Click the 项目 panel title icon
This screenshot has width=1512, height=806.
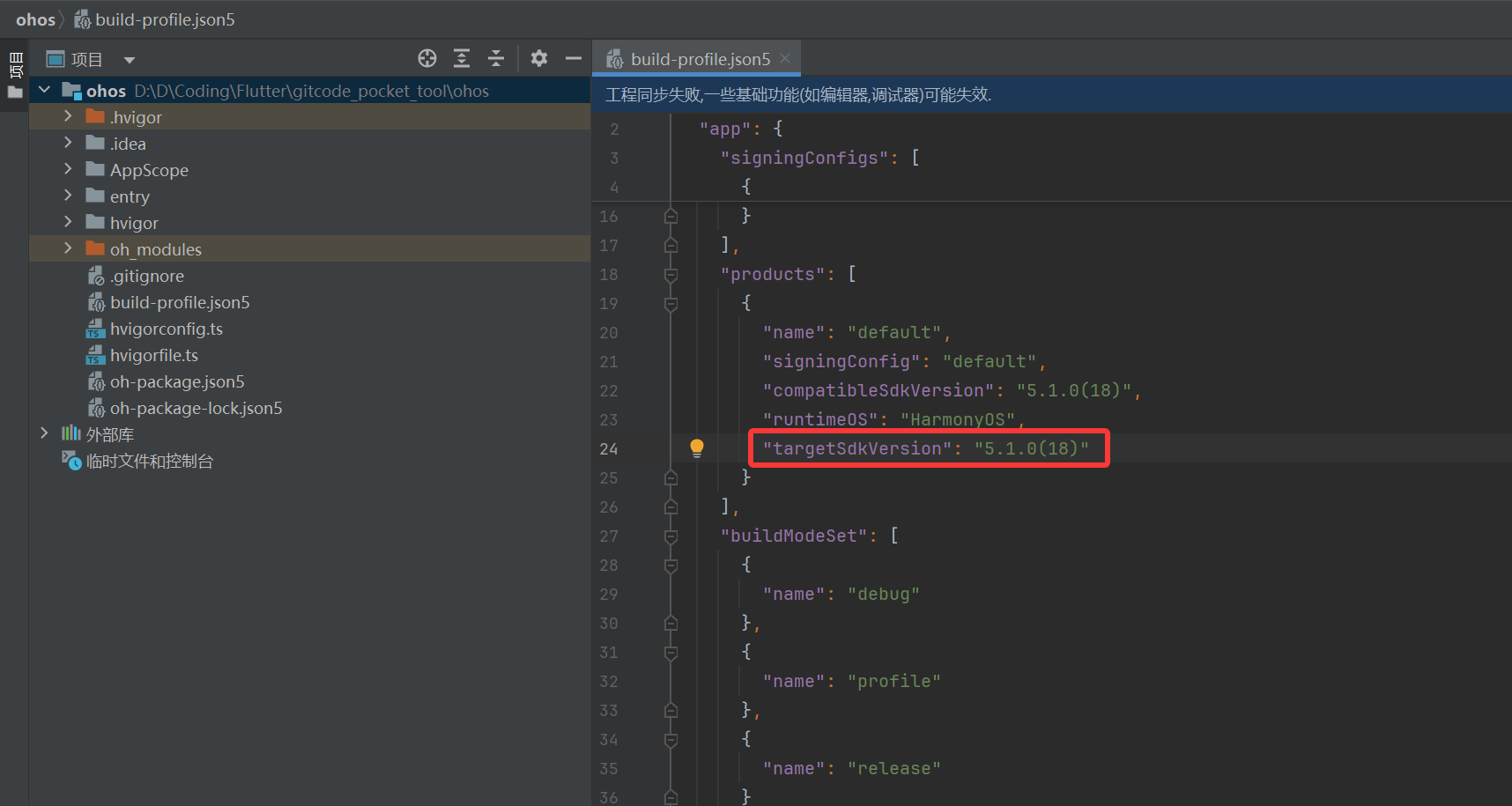[x=56, y=59]
